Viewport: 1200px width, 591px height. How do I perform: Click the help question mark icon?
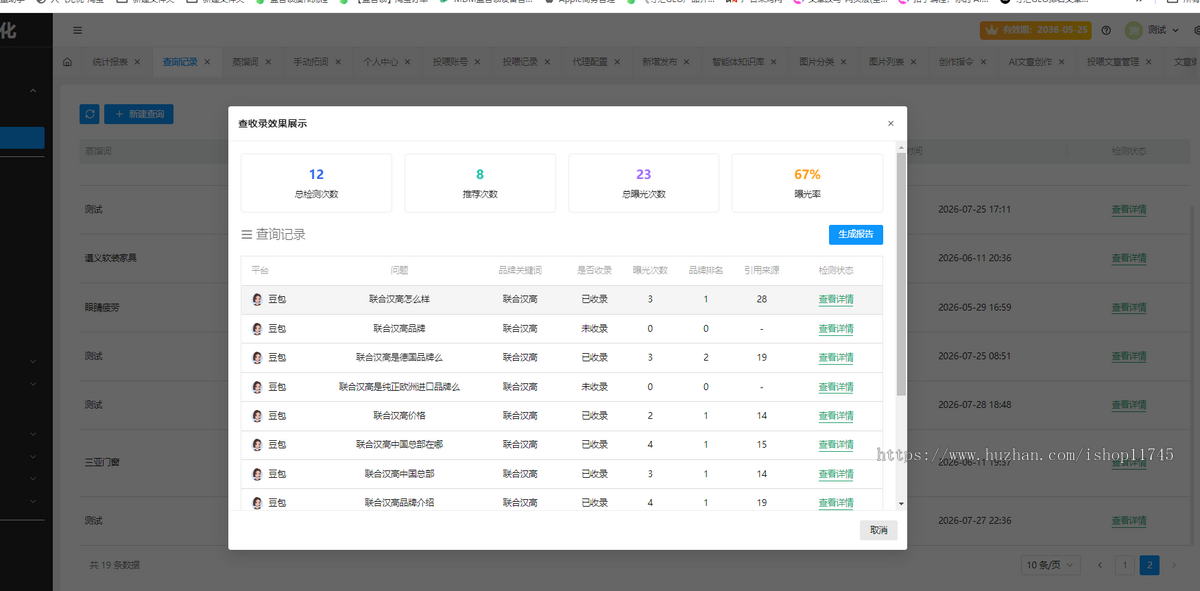click(x=1106, y=31)
